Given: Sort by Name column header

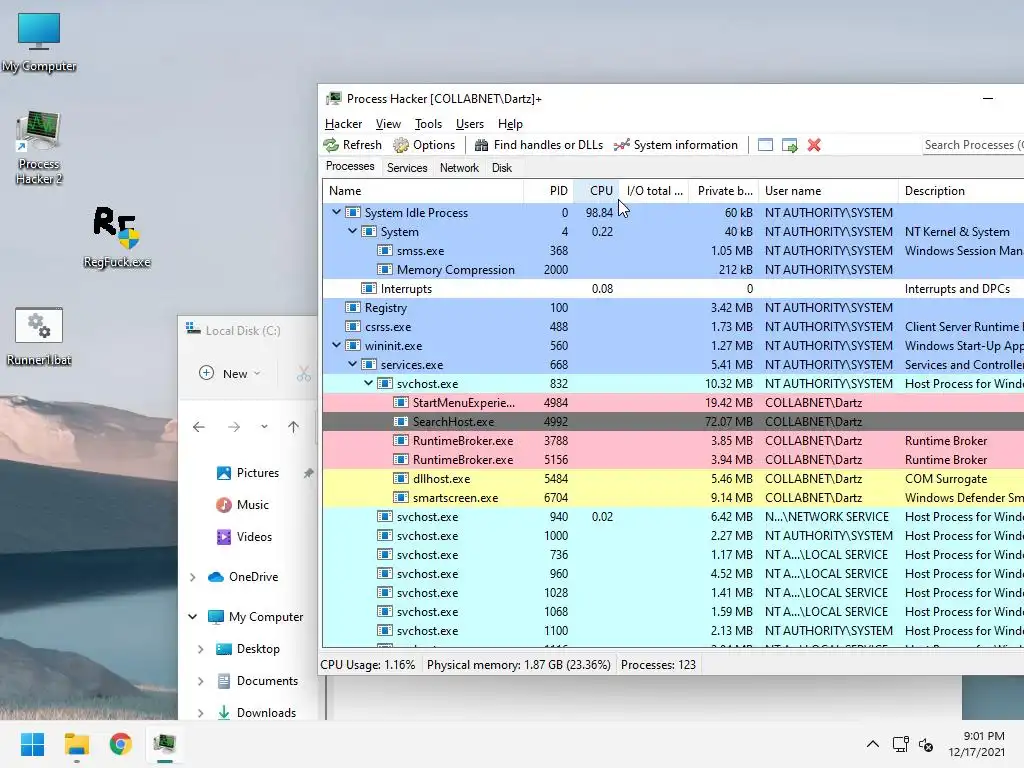Looking at the screenshot, I should click(423, 191).
